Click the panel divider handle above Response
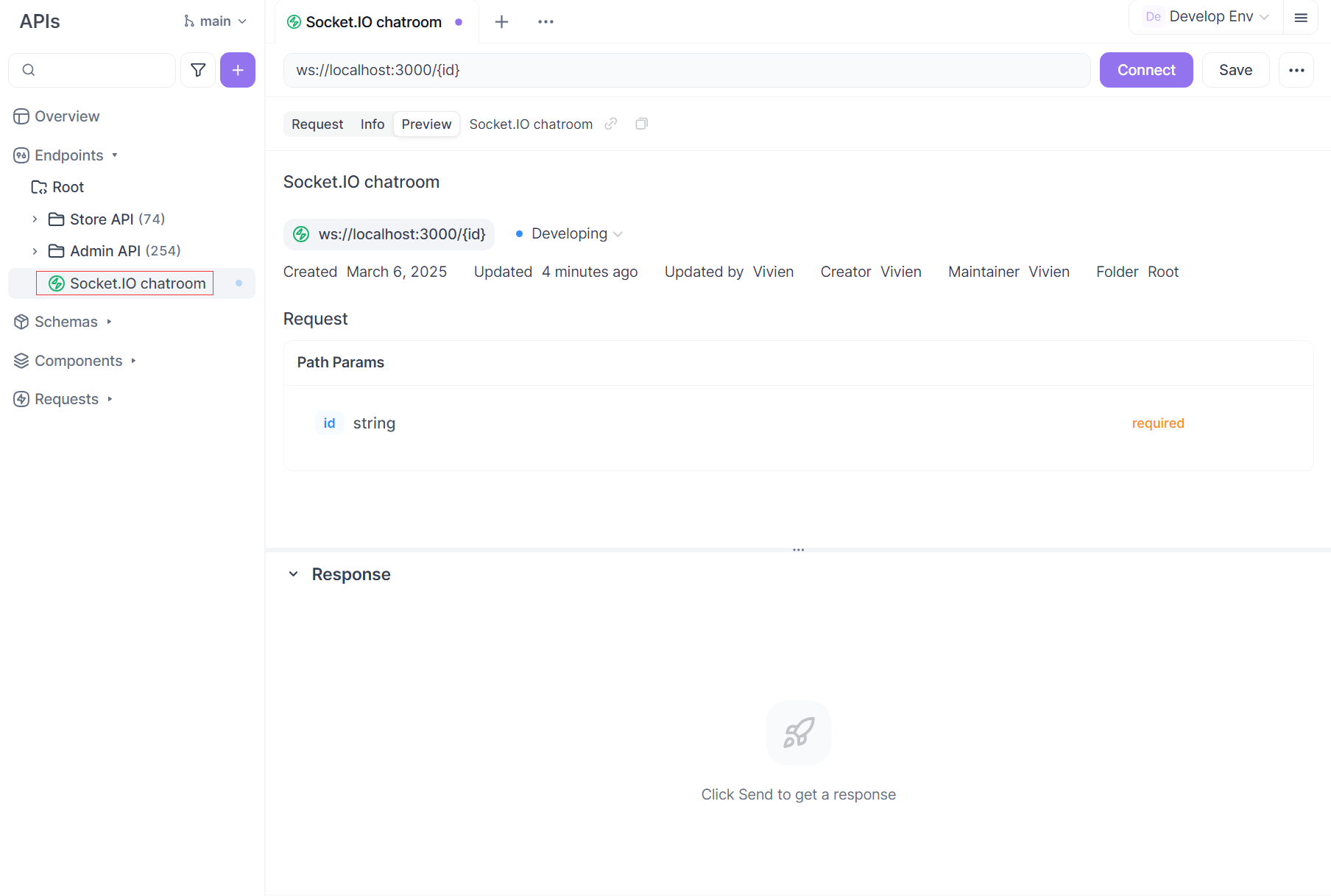Image resolution: width=1331 pixels, height=896 pixels. click(798, 550)
